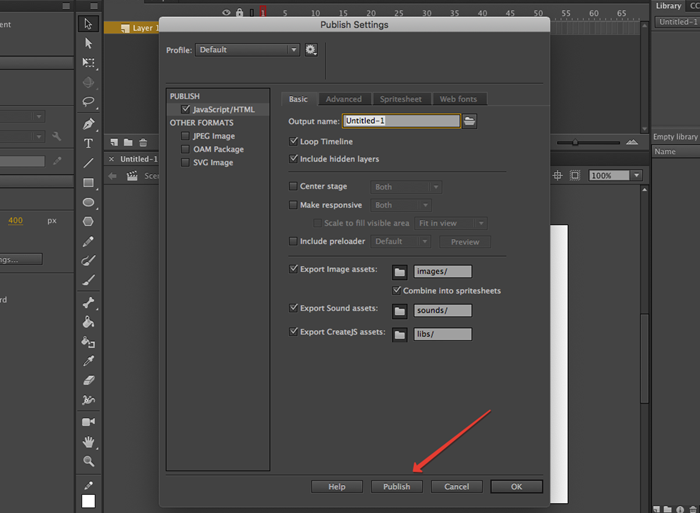The image size is (700, 513).
Task: Select the Text tool in the toolbar
Action: click(x=88, y=143)
